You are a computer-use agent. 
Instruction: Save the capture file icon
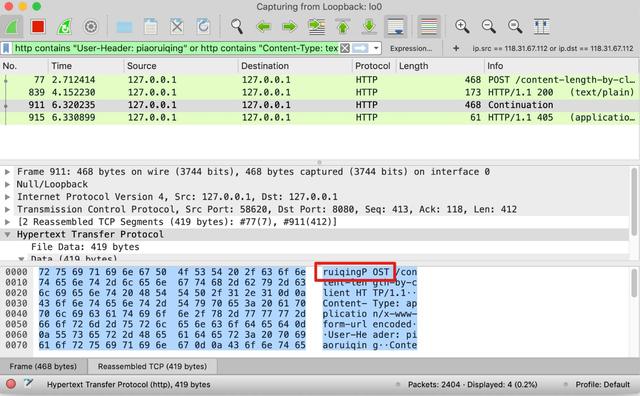(x=151, y=27)
